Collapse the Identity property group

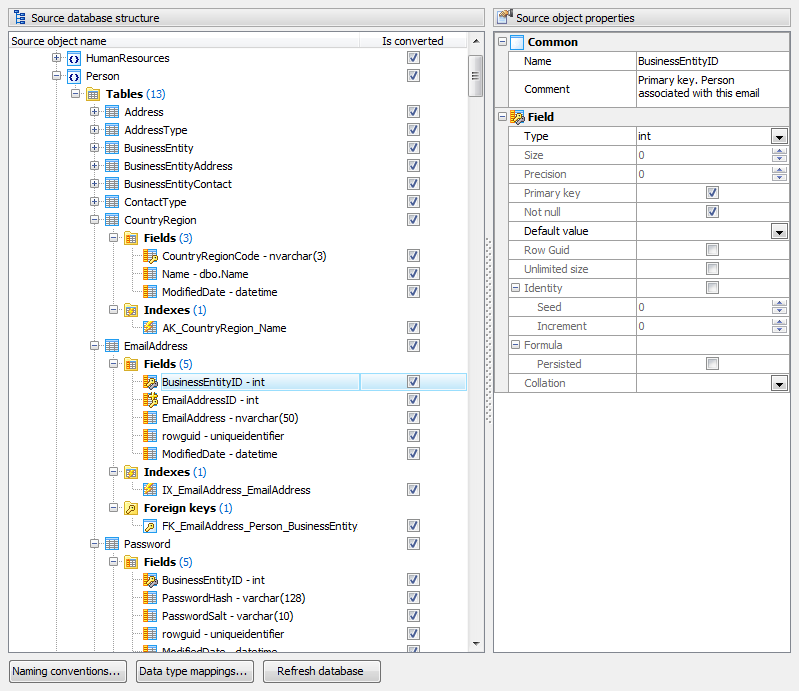click(x=515, y=288)
